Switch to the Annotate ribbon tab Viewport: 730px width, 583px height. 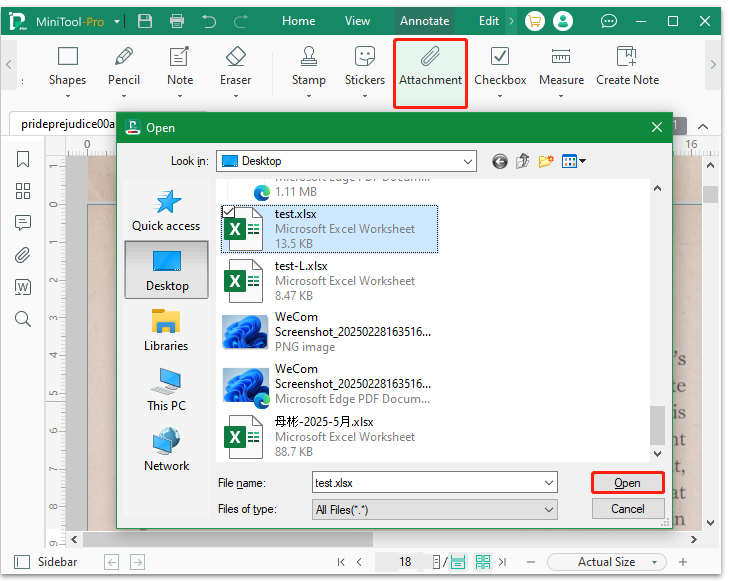click(x=425, y=21)
